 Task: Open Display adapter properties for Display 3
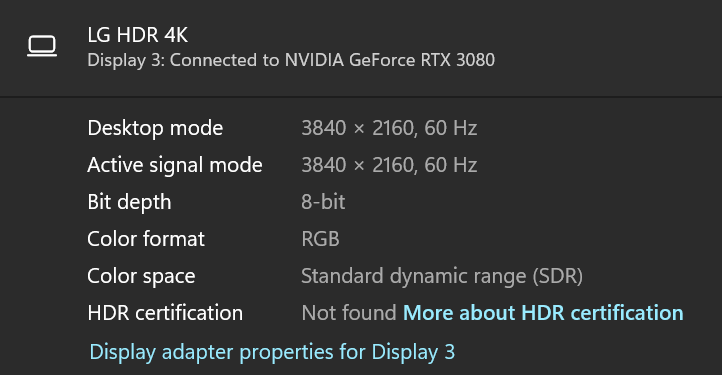pos(272,352)
